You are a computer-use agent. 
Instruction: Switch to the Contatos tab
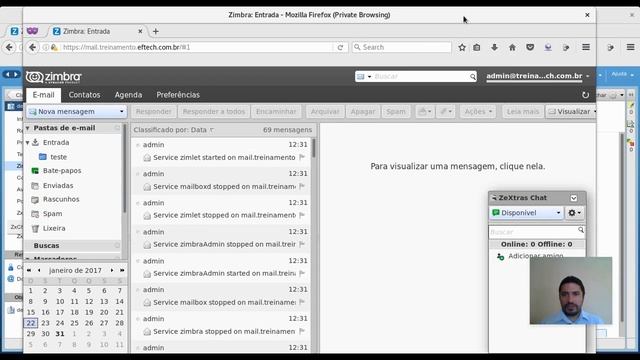84,95
